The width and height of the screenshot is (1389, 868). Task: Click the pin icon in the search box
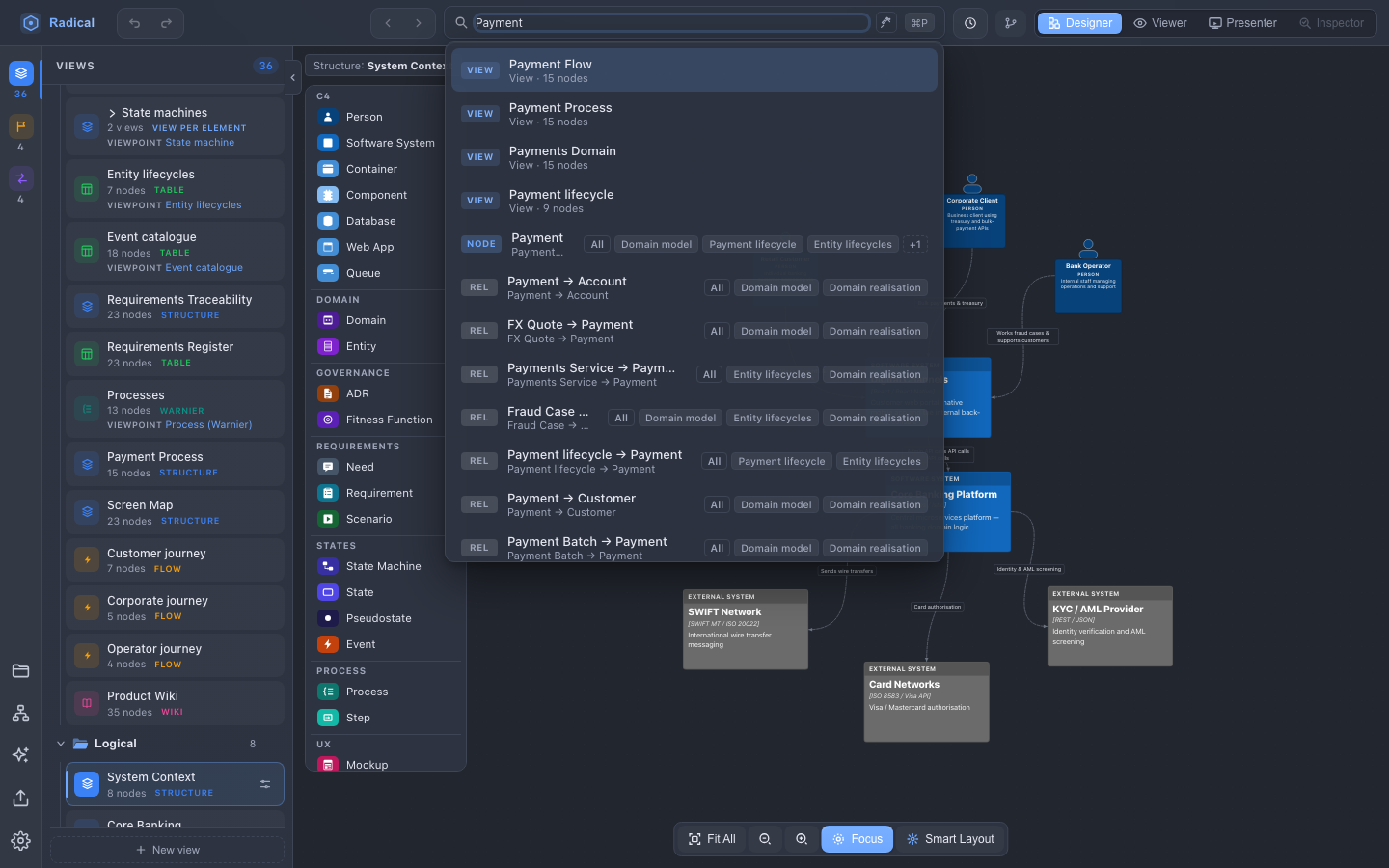coord(885,22)
